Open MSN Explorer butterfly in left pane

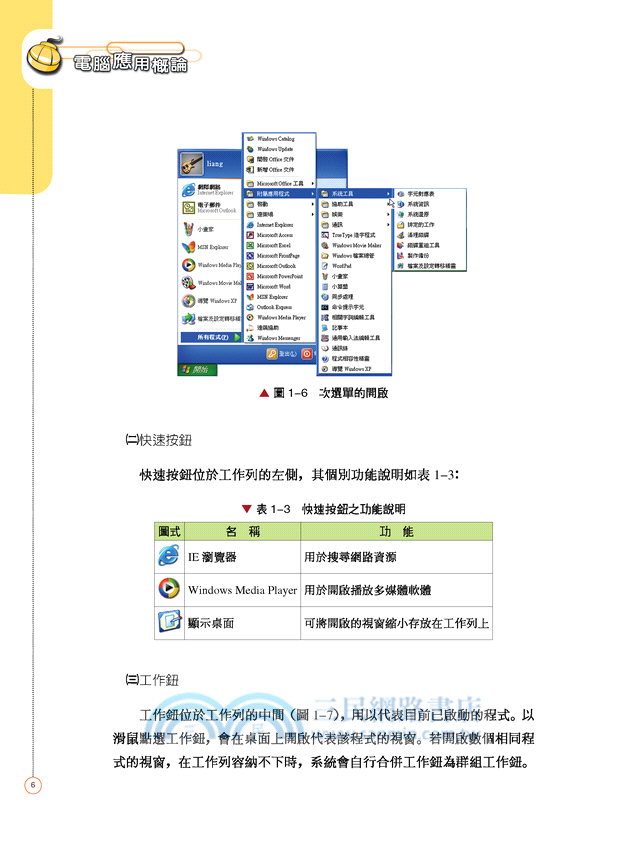(x=188, y=247)
